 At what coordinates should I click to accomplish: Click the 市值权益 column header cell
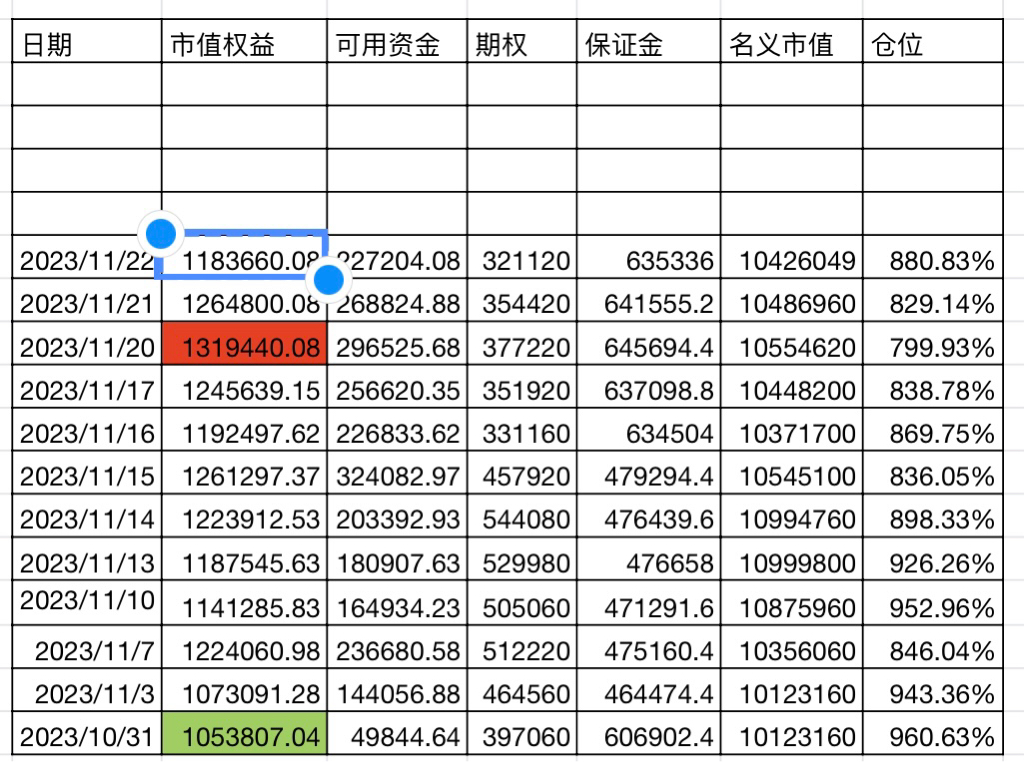point(244,45)
